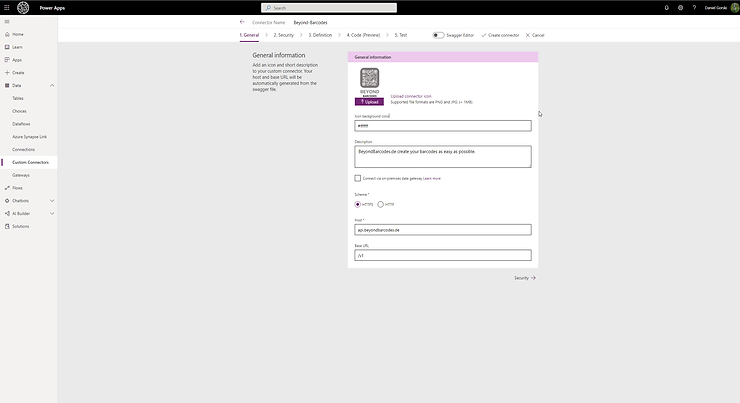Click the Icon background color field
This screenshot has width=740, height=403.
pyautogui.click(x=443, y=126)
